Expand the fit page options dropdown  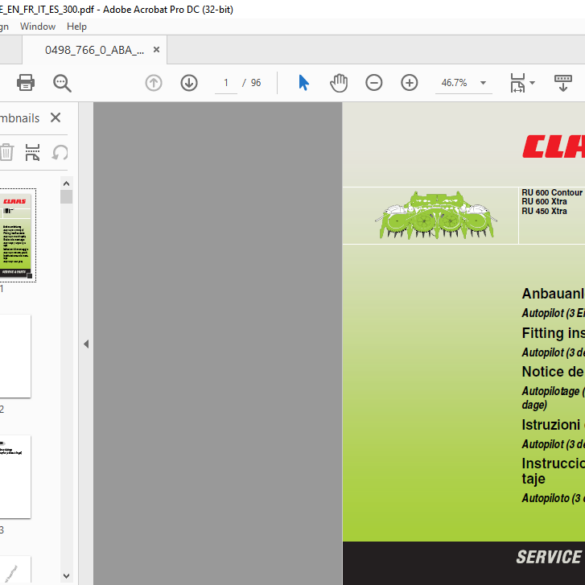(532, 82)
